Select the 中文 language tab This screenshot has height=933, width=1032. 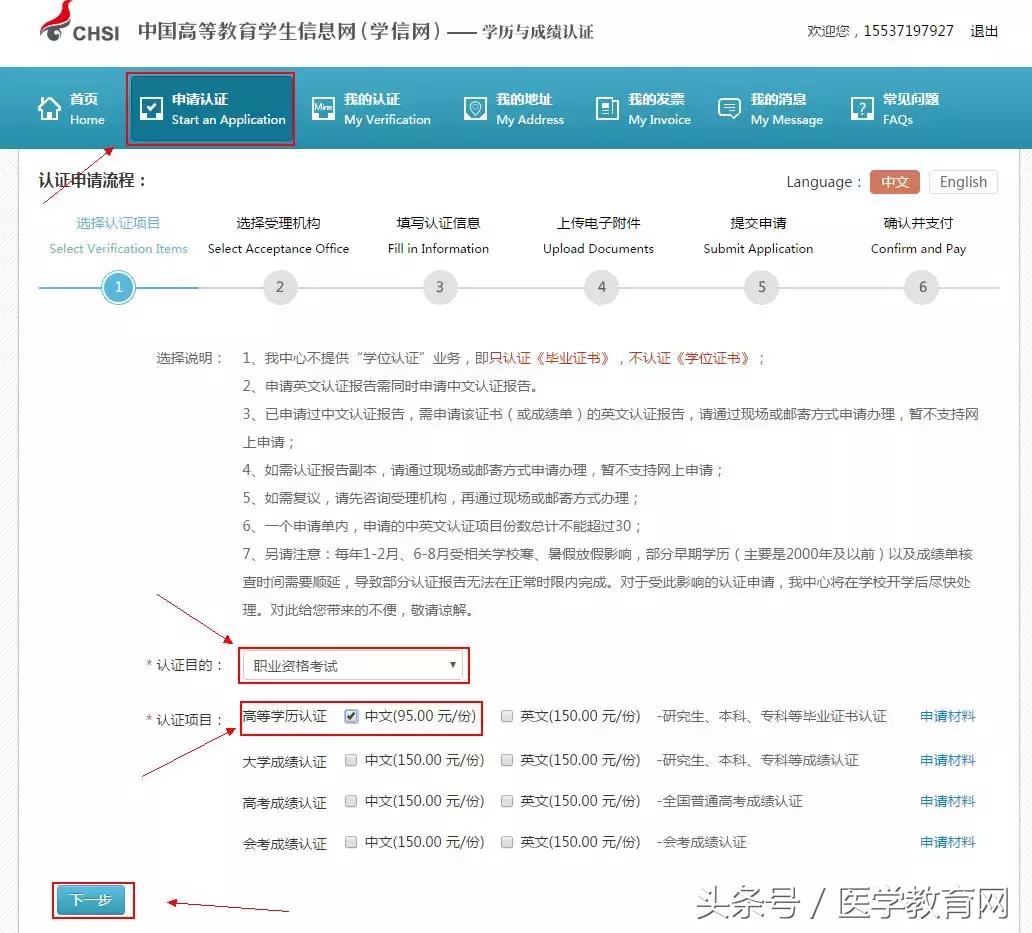pyautogui.click(x=895, y=182)
